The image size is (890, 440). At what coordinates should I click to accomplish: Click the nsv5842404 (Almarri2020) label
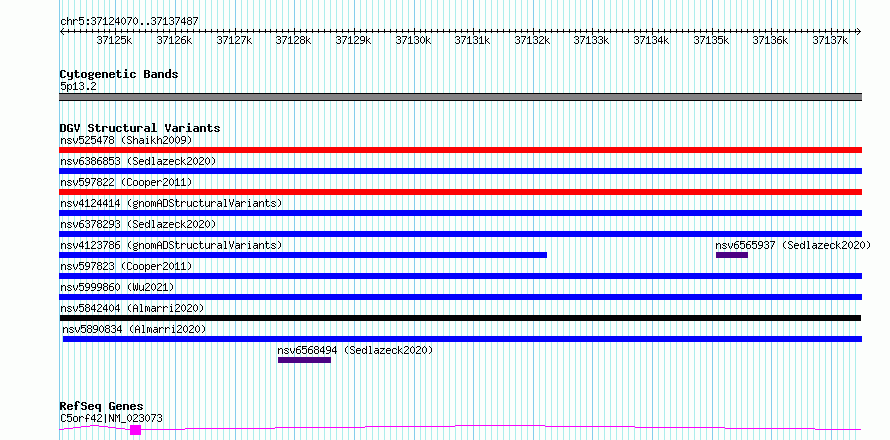click(x=132, y=308)
